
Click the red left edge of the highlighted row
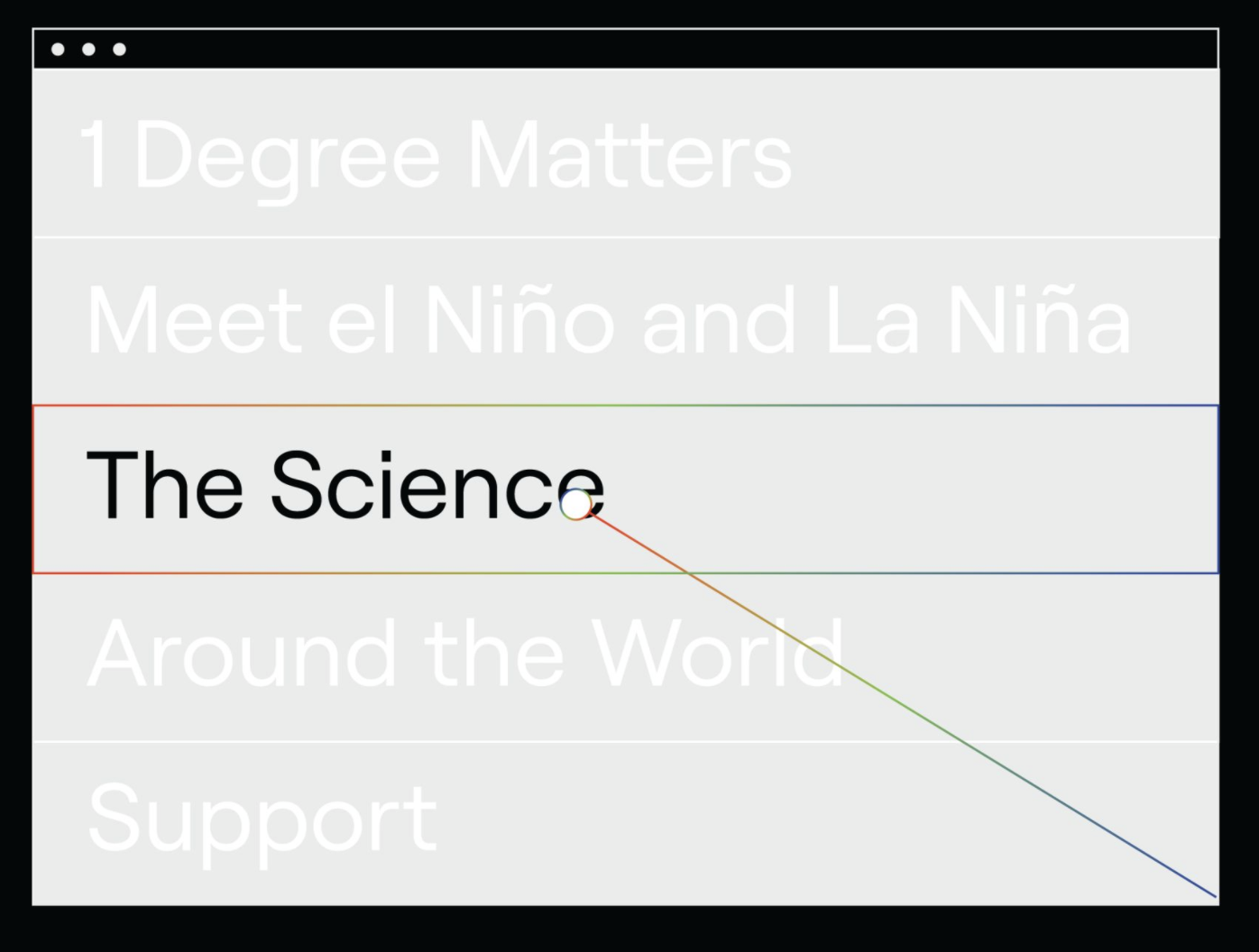pos(33,489)
